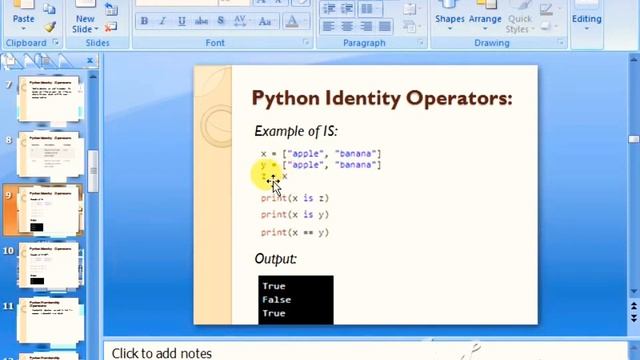Open the Arrange options
640x360 pixels.
485,16
